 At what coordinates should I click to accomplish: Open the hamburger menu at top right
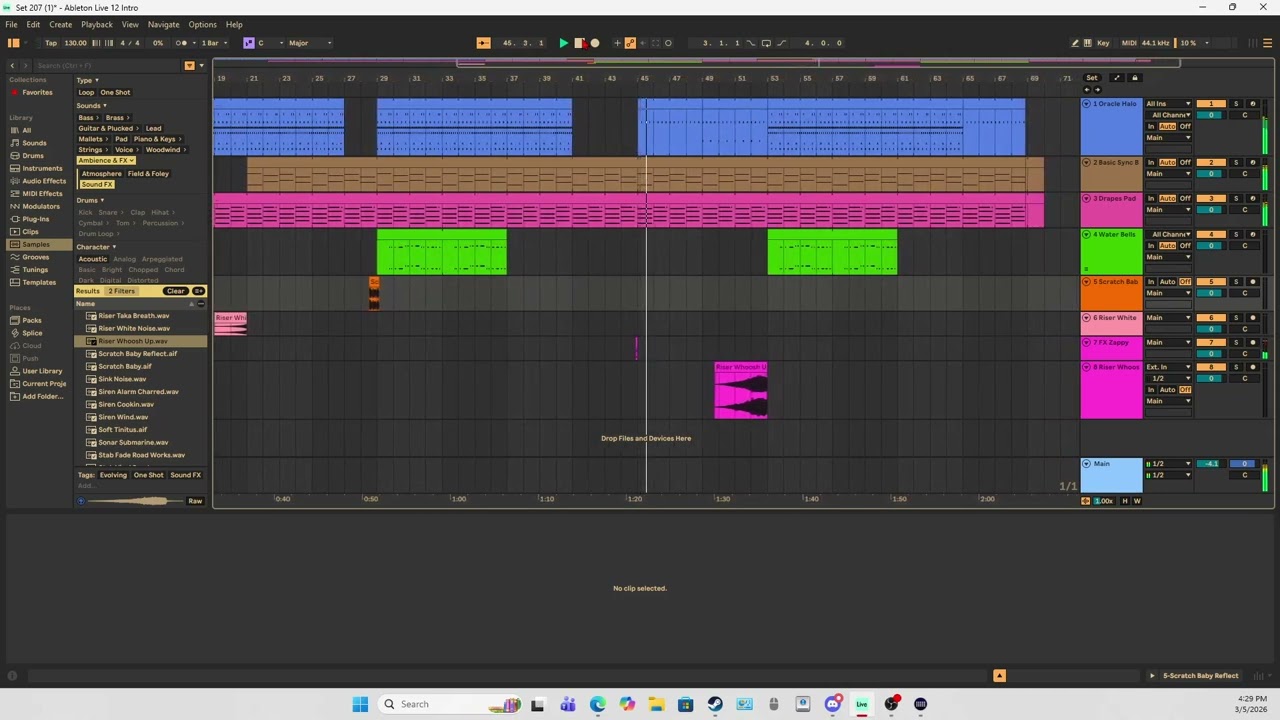(1267, 43)
